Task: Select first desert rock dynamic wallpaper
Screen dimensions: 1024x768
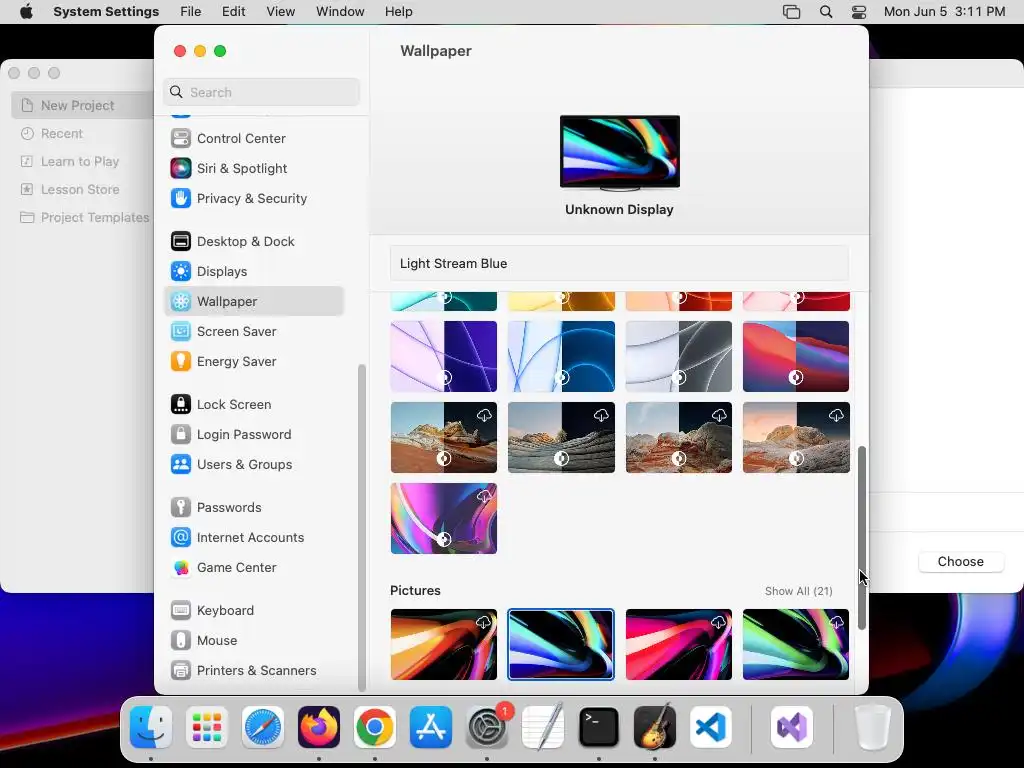Action: [443, 438]
